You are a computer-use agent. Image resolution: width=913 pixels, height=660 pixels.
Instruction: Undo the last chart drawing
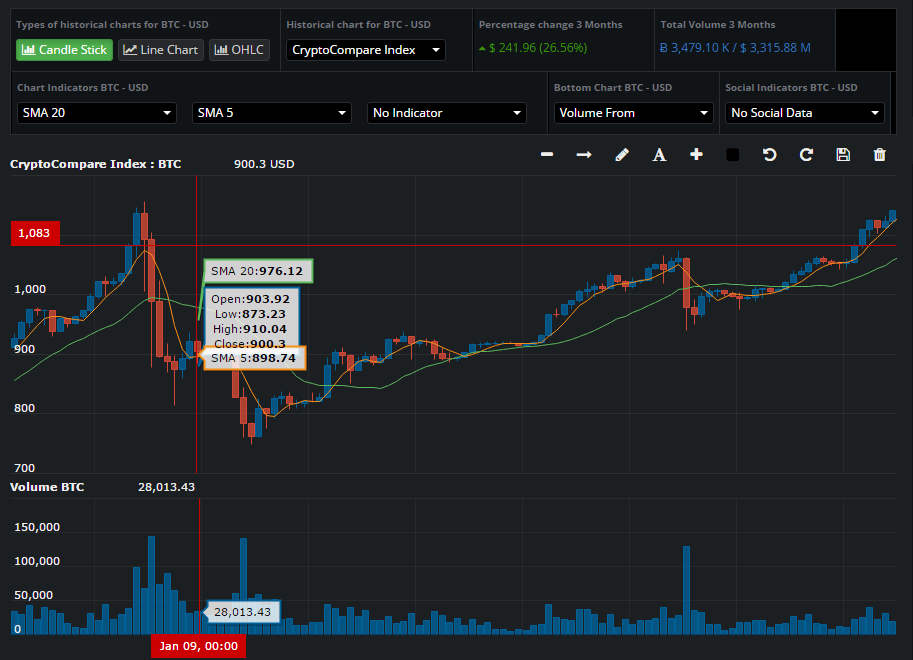pyautogui.click(x=769, y=154)
